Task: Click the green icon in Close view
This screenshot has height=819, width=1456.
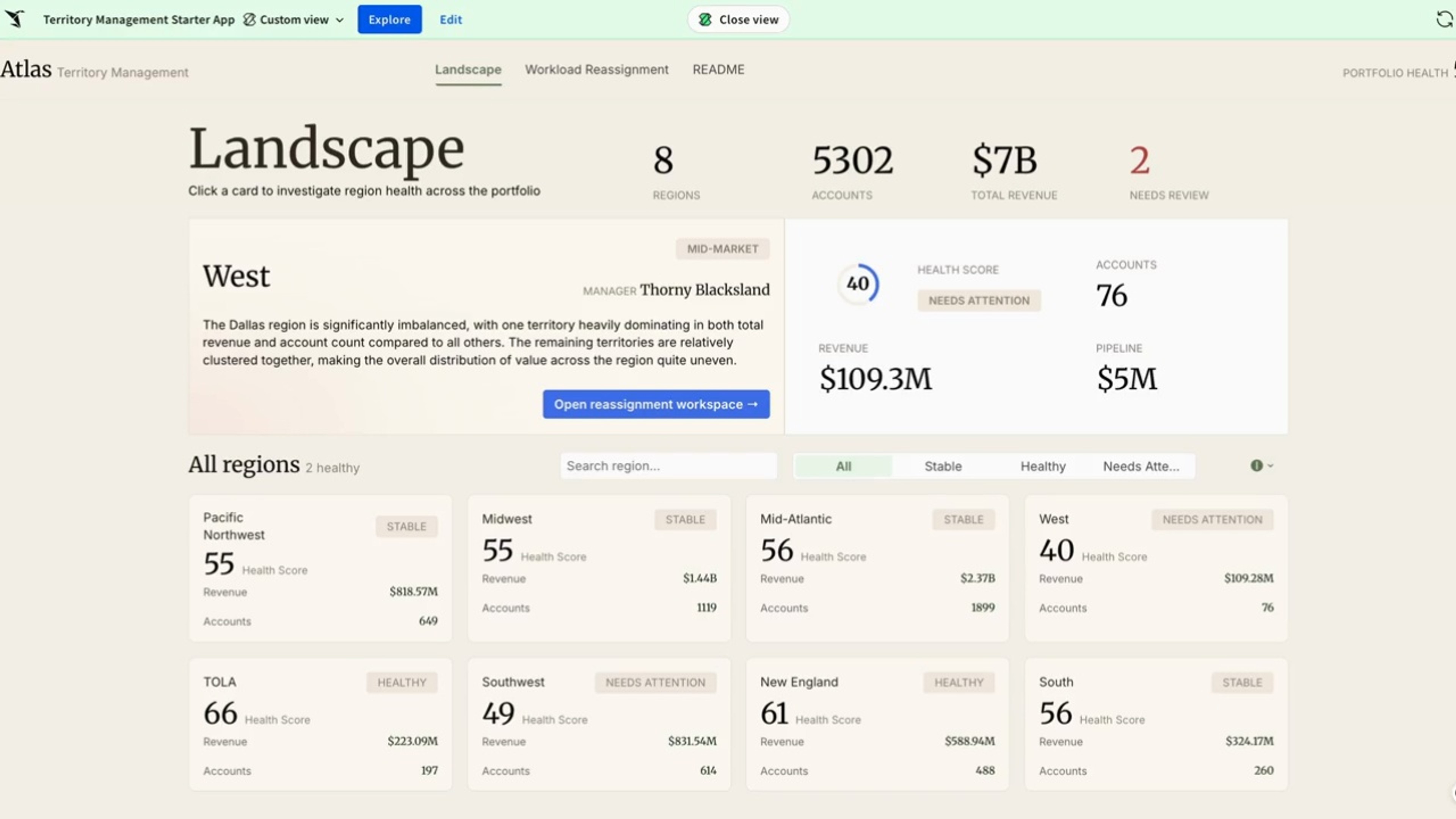Action: pyautogui.click(x=705, y=20)
